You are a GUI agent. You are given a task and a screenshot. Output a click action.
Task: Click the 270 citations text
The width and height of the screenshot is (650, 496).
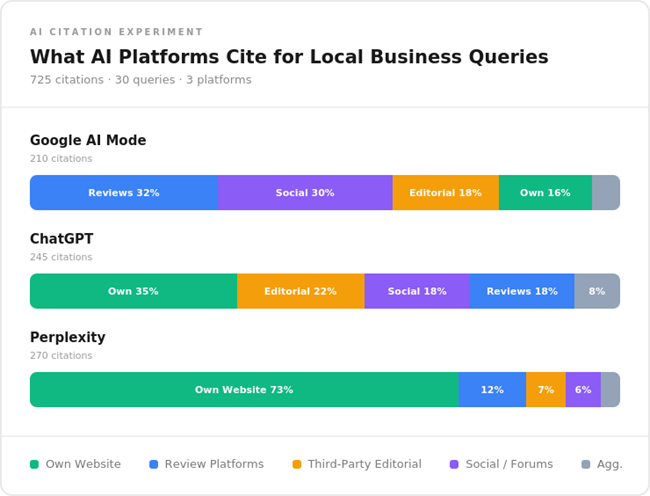[61, 356]
